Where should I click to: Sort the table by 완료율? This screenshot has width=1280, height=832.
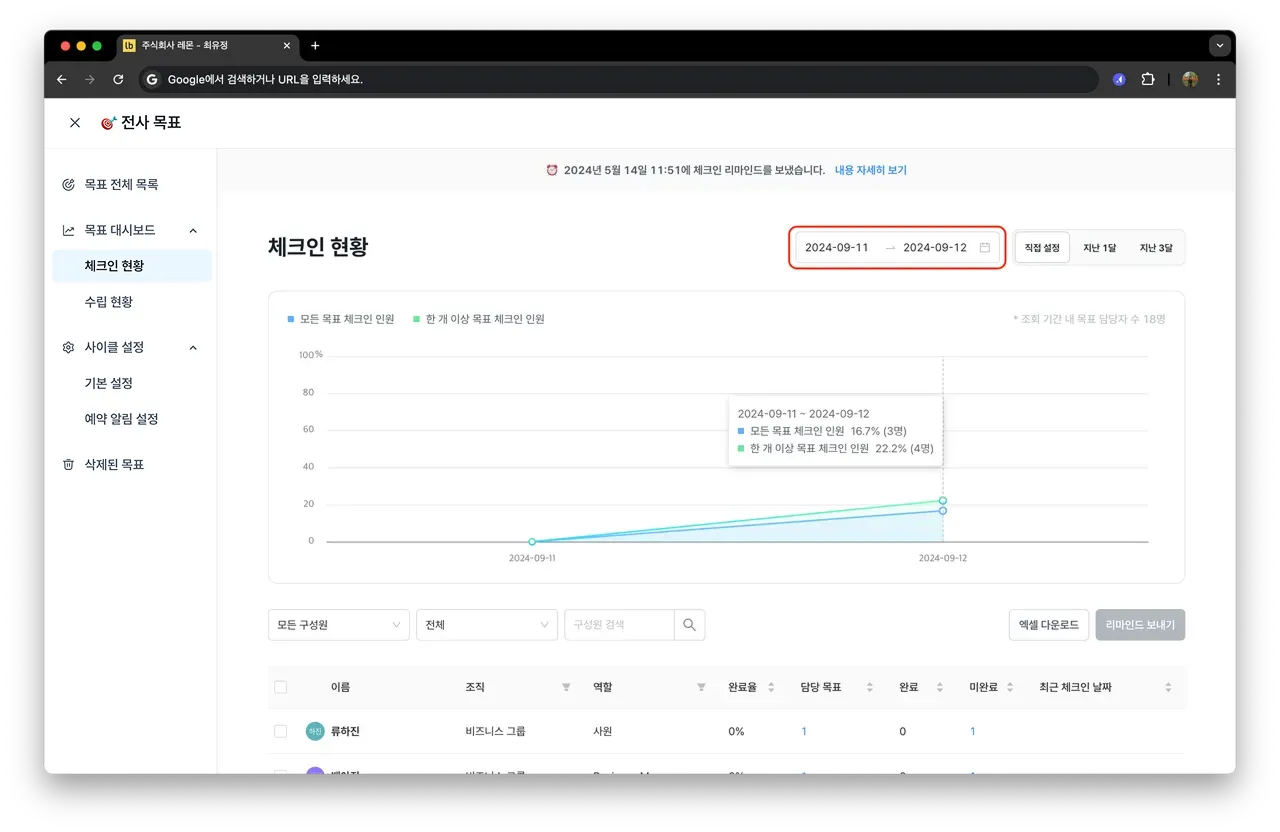[771, 688]
